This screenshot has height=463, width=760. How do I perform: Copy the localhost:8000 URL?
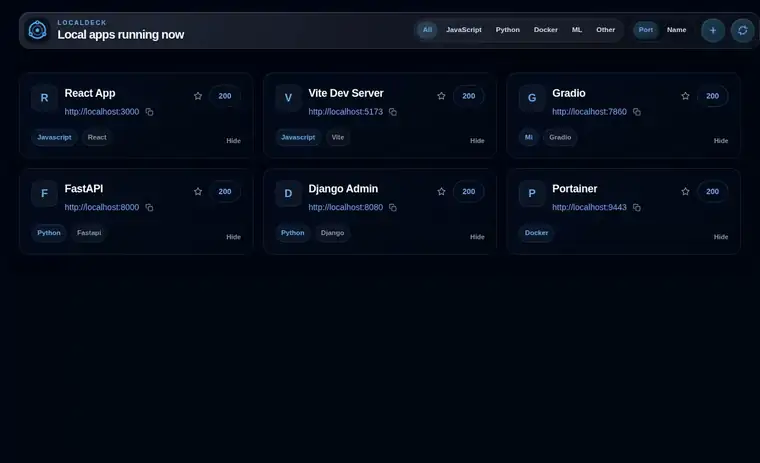tap(149, 208)
